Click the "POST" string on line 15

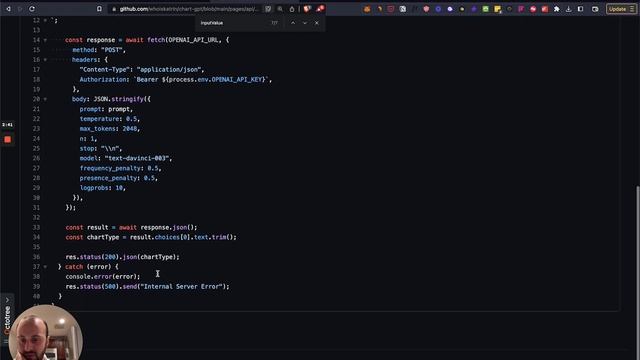111,50
